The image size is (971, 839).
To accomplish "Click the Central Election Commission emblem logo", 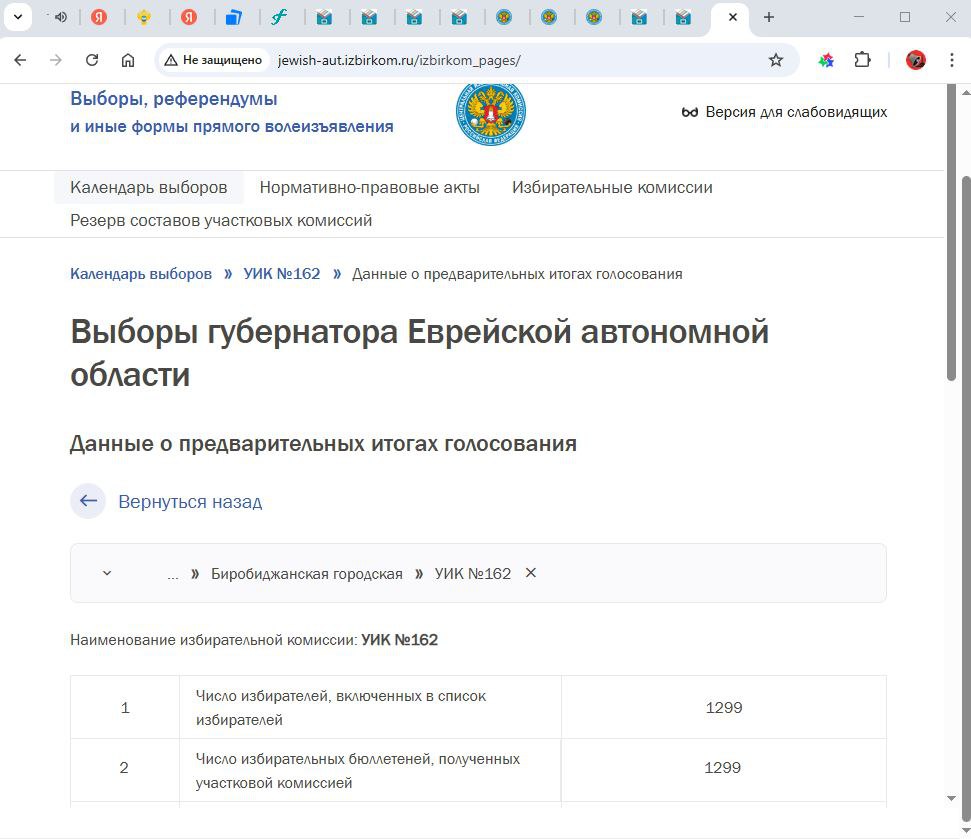I will [490, 113].
